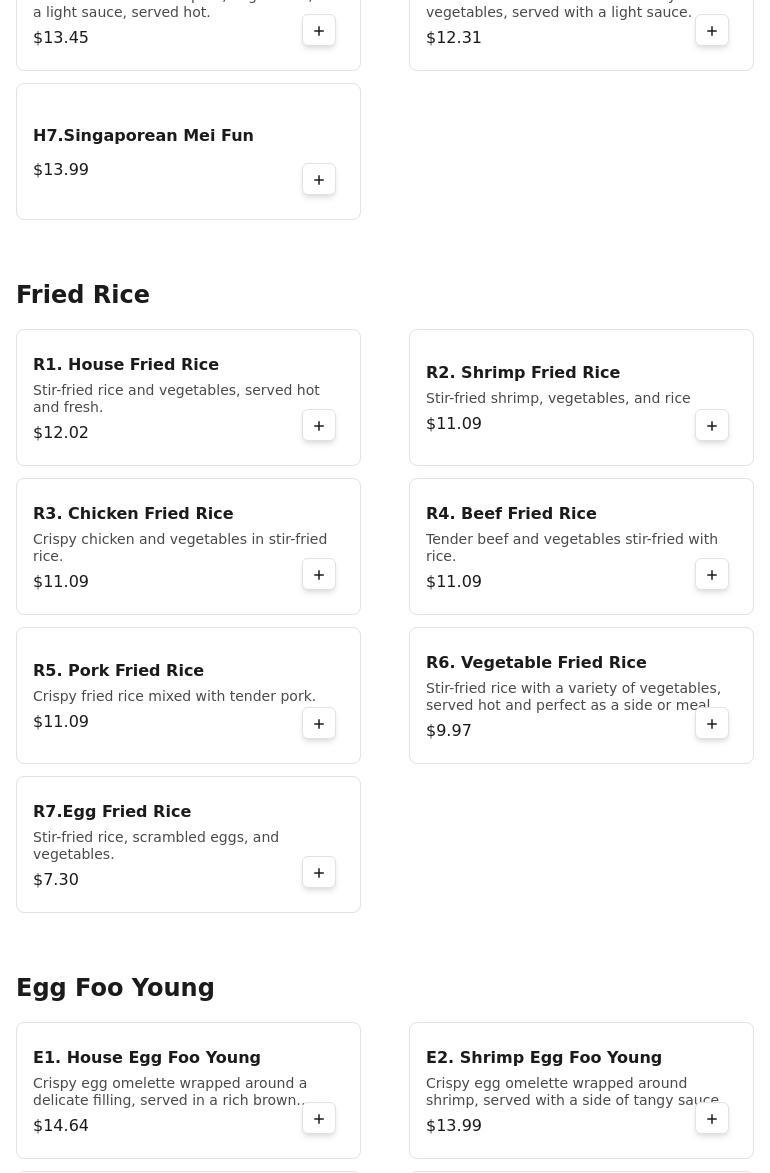The image size is (770, 1173).
Task: Add R7 Egg Fried Rice to cart
Action: tap(319, 873)
